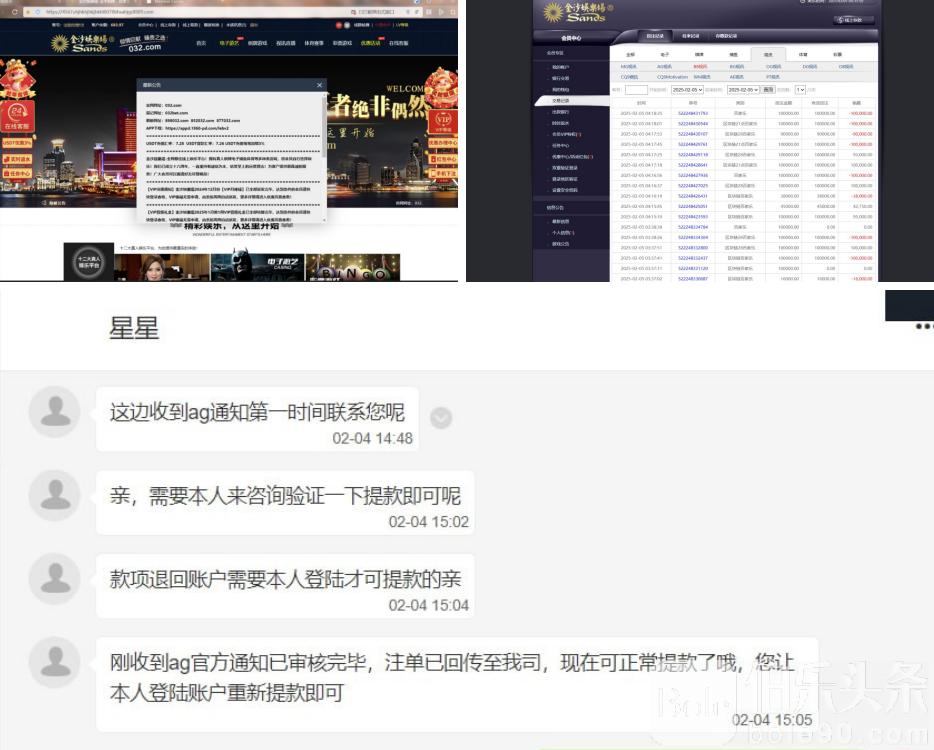Open the end date dropdown
The image size is (934, 750).
[x=742, y=89]
